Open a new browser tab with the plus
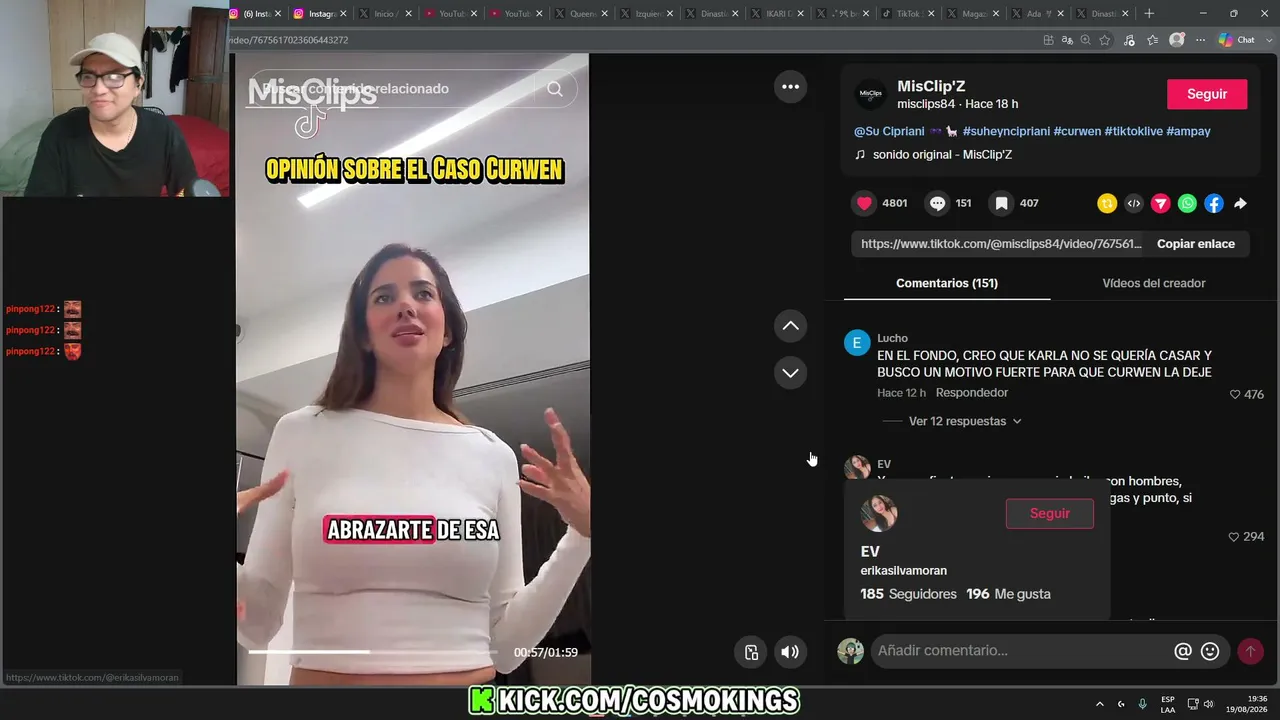1280x720 pixels. (x=1149, y=14)
